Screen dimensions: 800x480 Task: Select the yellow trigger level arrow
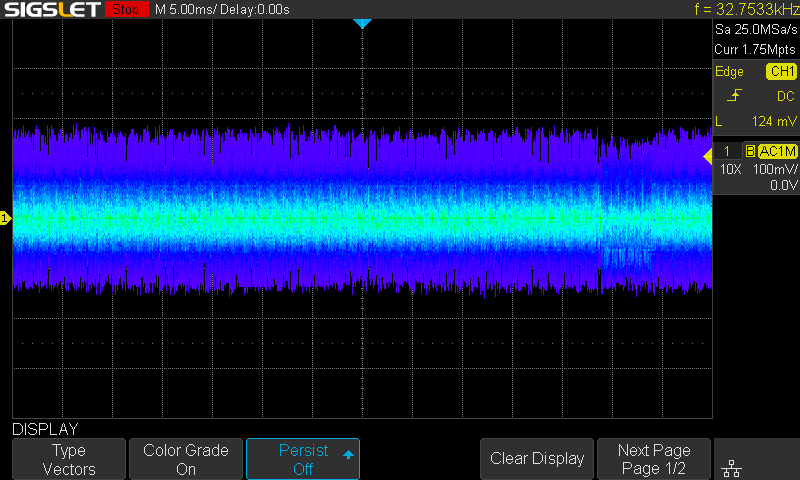pos(707,157)
